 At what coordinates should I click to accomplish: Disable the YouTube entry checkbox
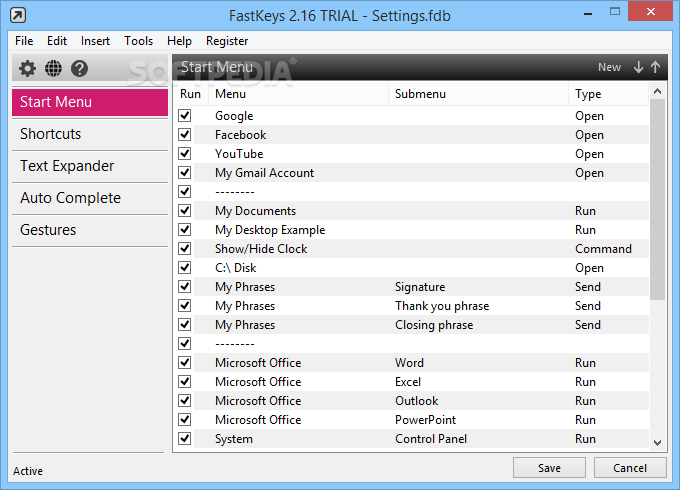(185, 154)
